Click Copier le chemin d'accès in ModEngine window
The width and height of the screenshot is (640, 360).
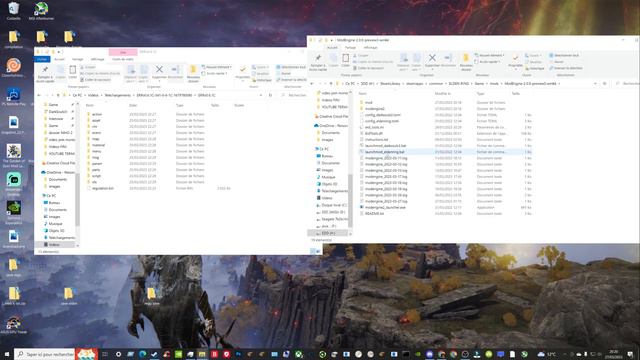(373, 62)
